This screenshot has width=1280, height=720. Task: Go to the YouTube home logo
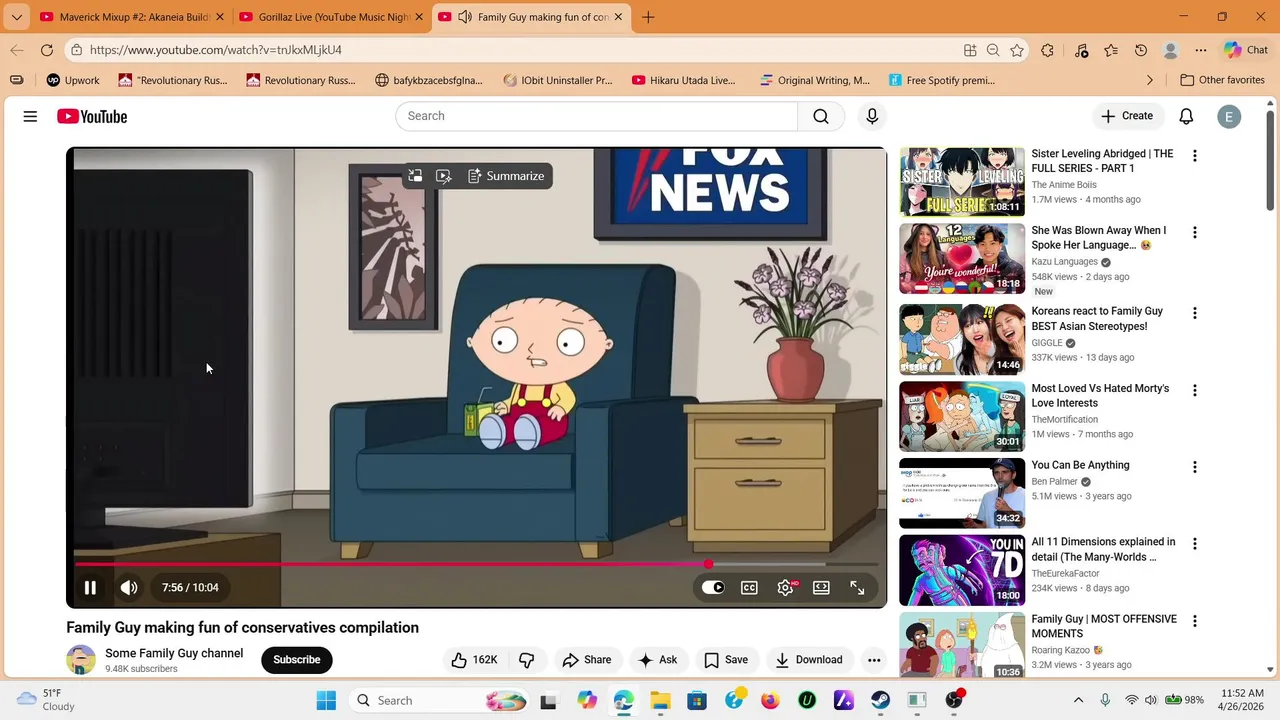[92, 117]
